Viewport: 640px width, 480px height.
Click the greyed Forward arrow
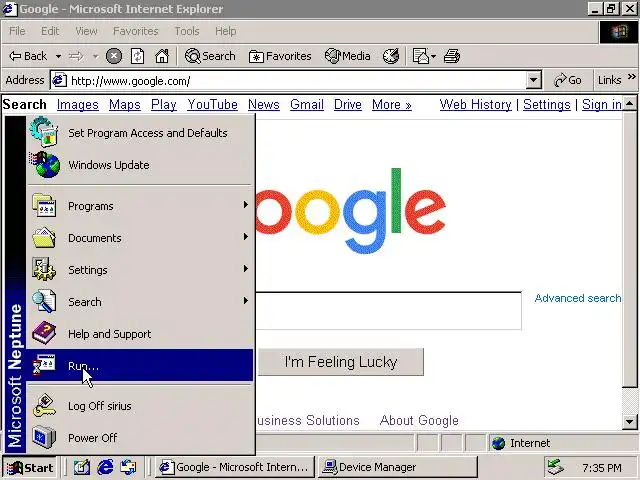click(x=76, y=56)
